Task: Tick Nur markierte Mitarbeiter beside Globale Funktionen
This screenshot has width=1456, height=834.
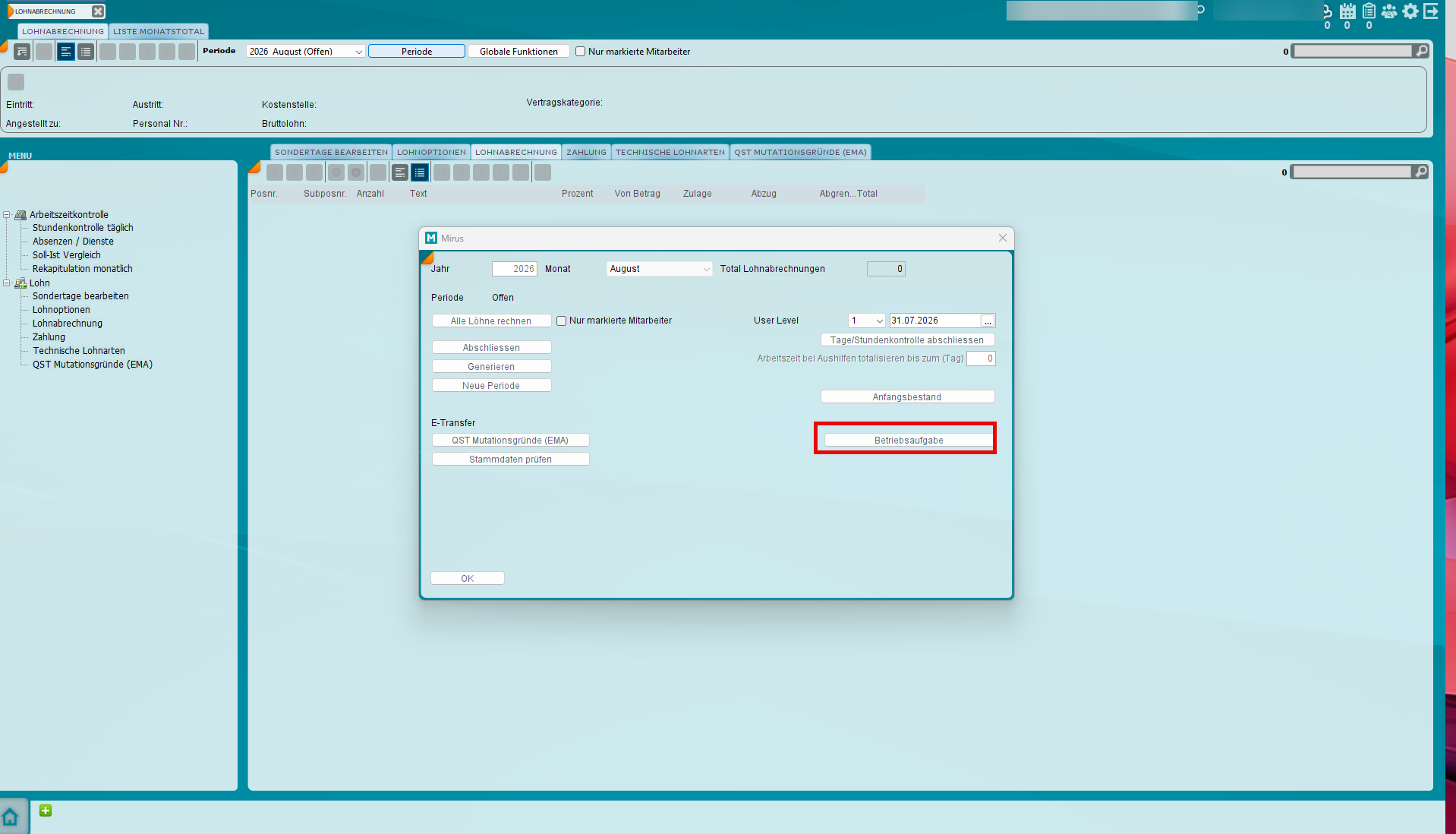Action: (x=581, y=52)
